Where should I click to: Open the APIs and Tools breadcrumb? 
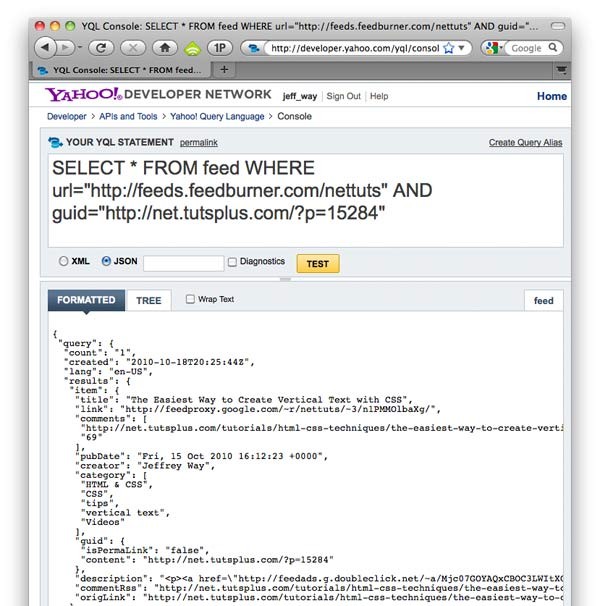pos(128,116)
